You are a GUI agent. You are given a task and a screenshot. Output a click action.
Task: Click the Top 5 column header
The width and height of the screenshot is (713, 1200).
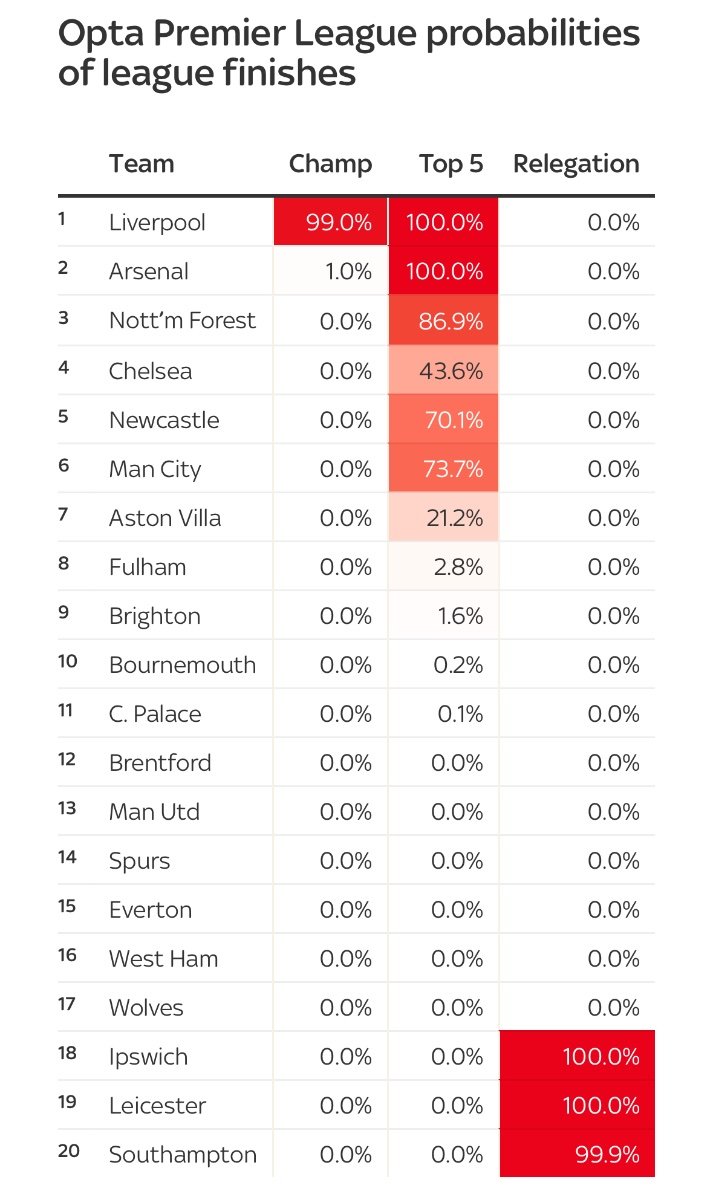point(451,164)
